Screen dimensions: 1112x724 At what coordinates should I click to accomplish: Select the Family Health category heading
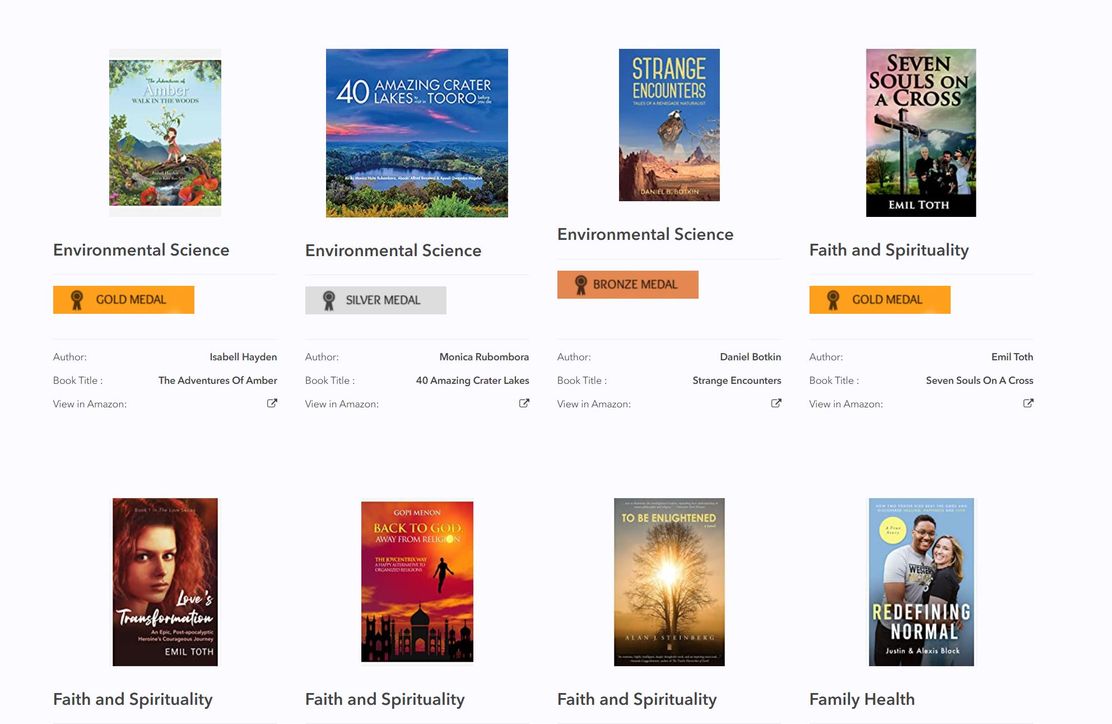[x=862, y=699]
